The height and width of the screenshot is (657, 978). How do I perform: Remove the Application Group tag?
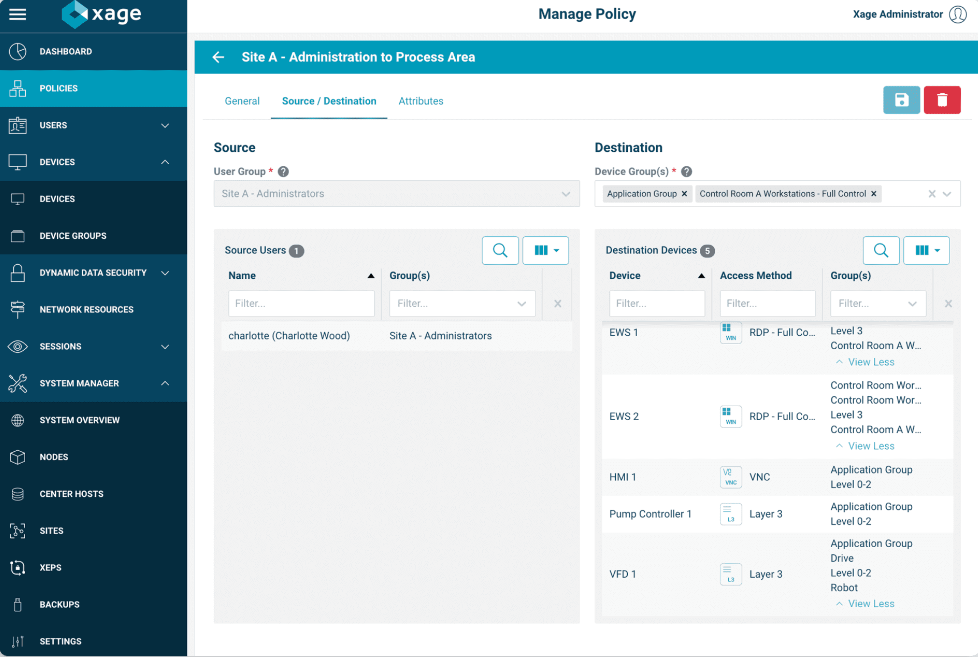(684, 194)
